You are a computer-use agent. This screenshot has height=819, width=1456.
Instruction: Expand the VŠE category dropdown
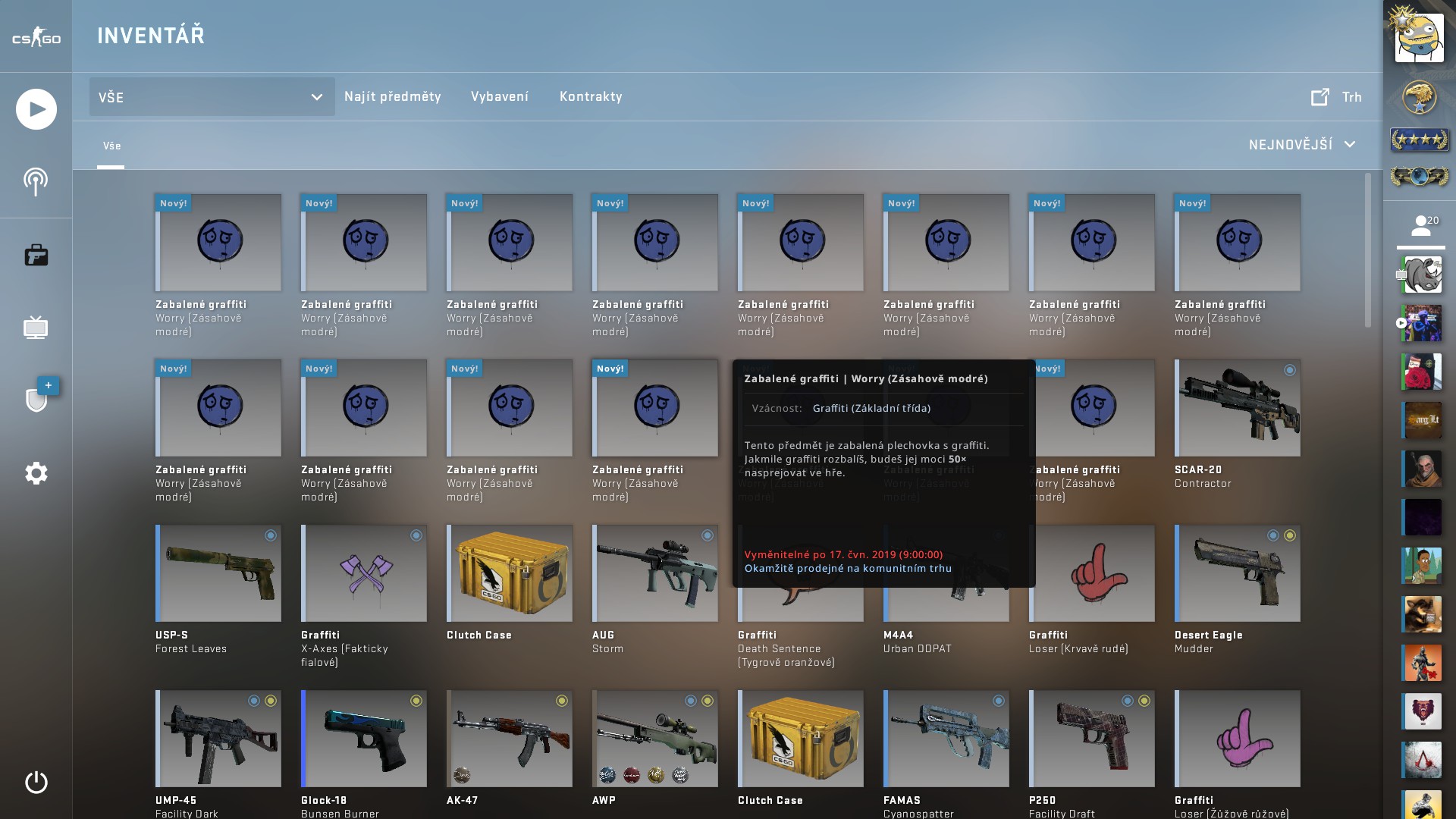212,97
